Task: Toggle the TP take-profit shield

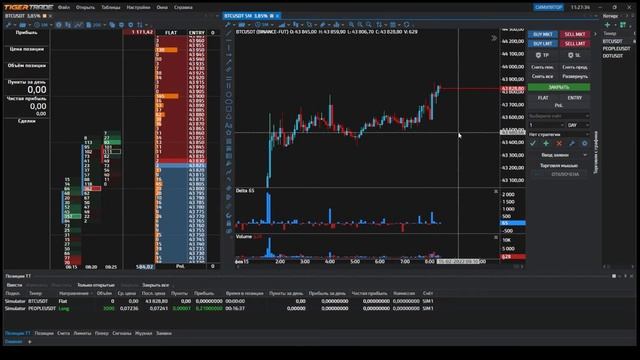Action: pyautogui.click(x=542, y=55)
